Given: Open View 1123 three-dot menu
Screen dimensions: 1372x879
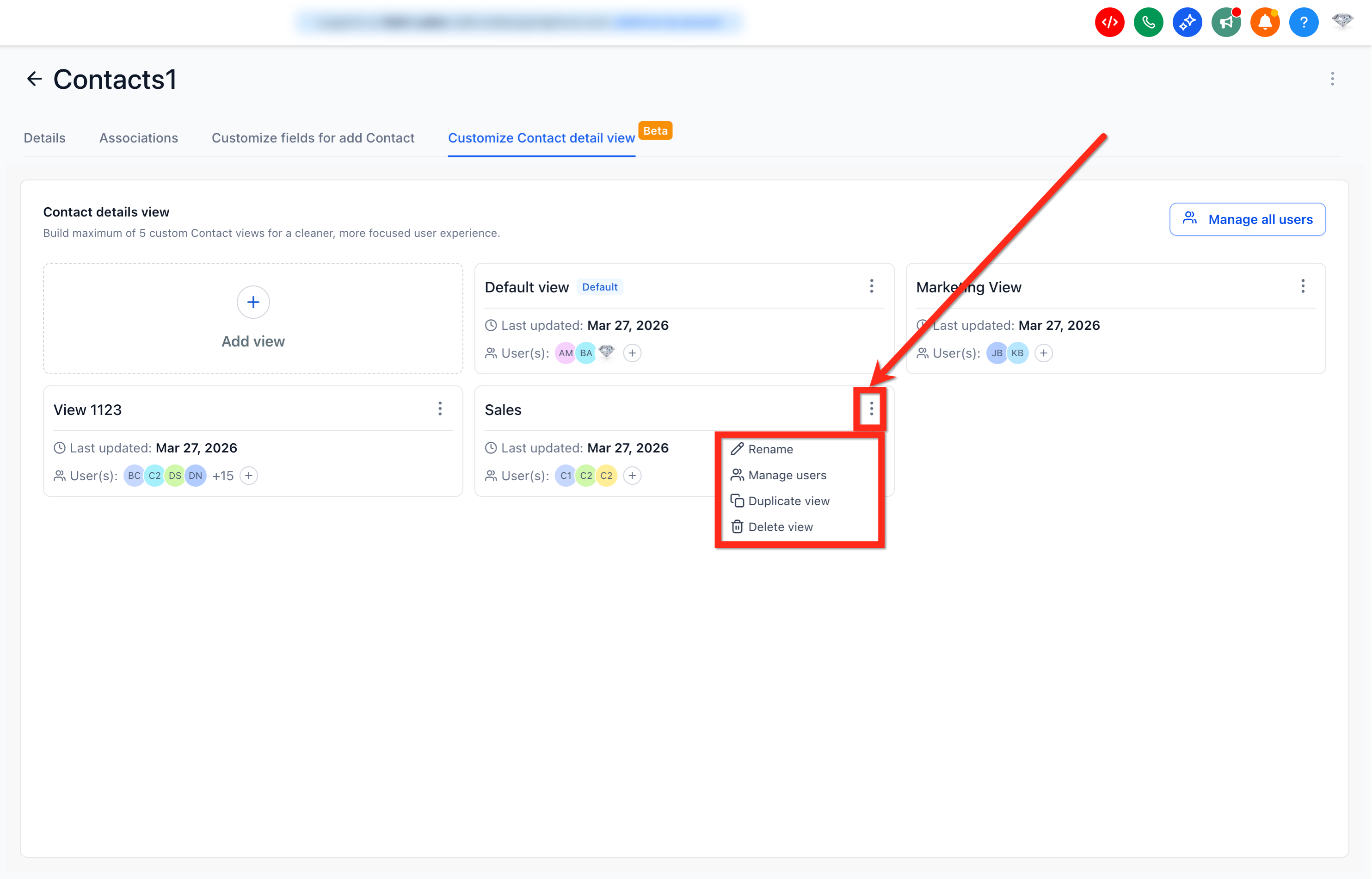Looking at the screenshot, I should point(440,409).
